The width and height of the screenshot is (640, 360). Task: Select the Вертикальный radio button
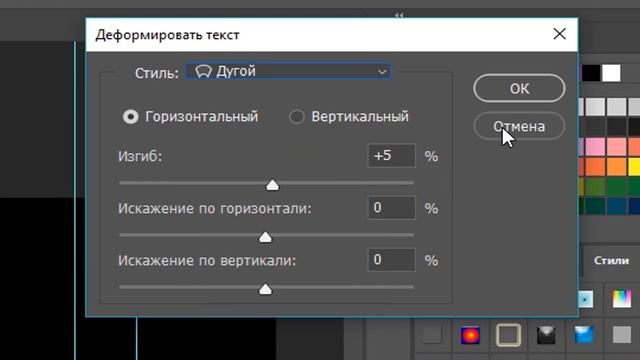click(297, 117)
